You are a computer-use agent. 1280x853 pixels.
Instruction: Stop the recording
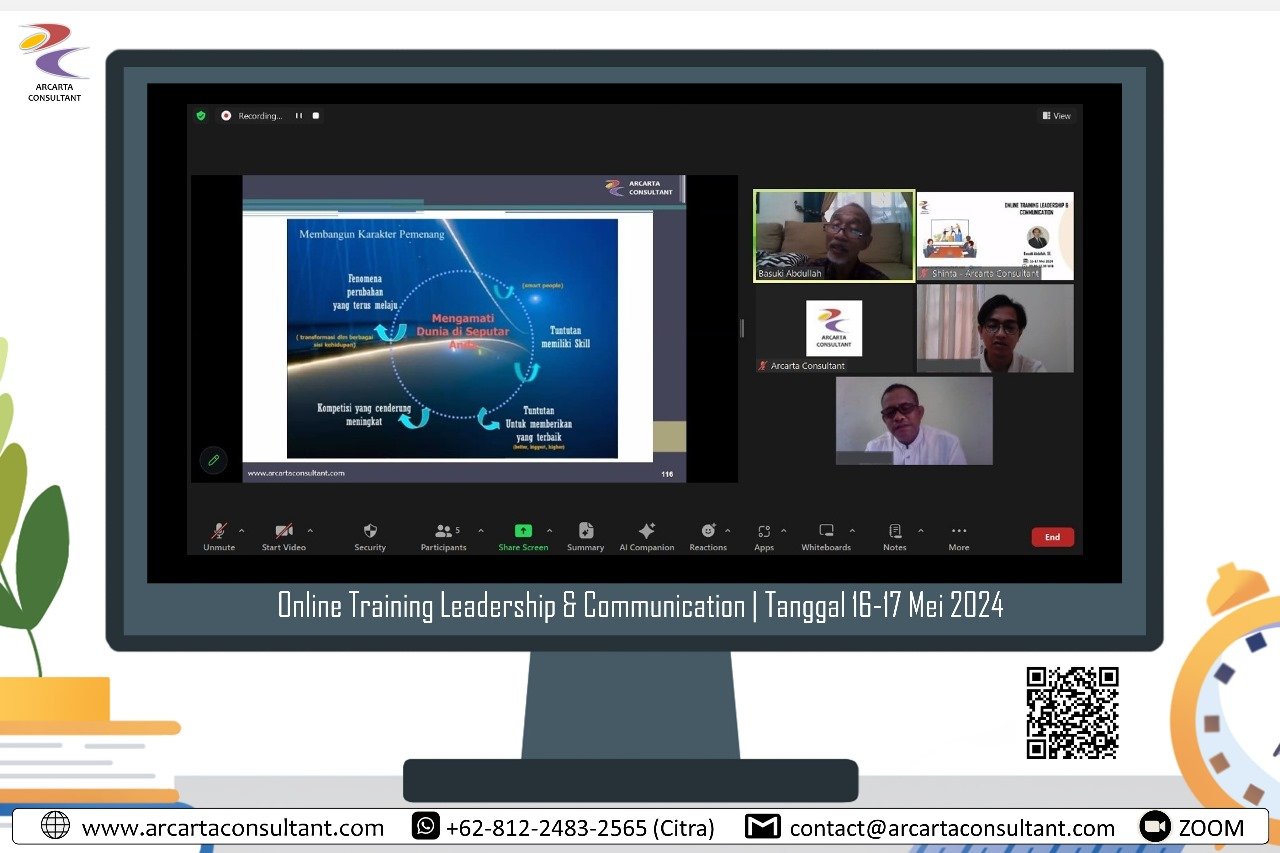pos(316,116)
